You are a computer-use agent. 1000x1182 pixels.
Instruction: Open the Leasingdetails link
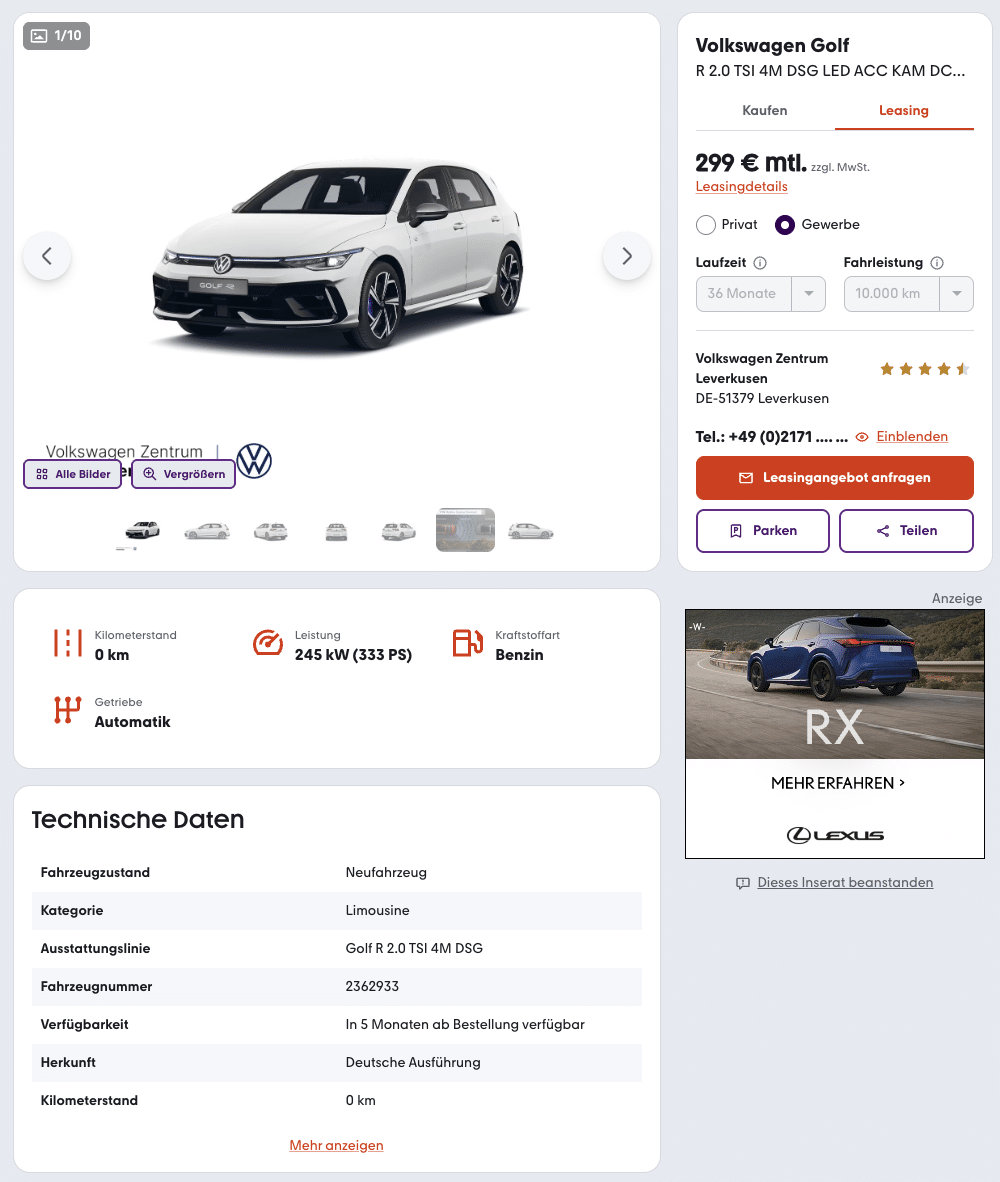click(x=741, y=186)
